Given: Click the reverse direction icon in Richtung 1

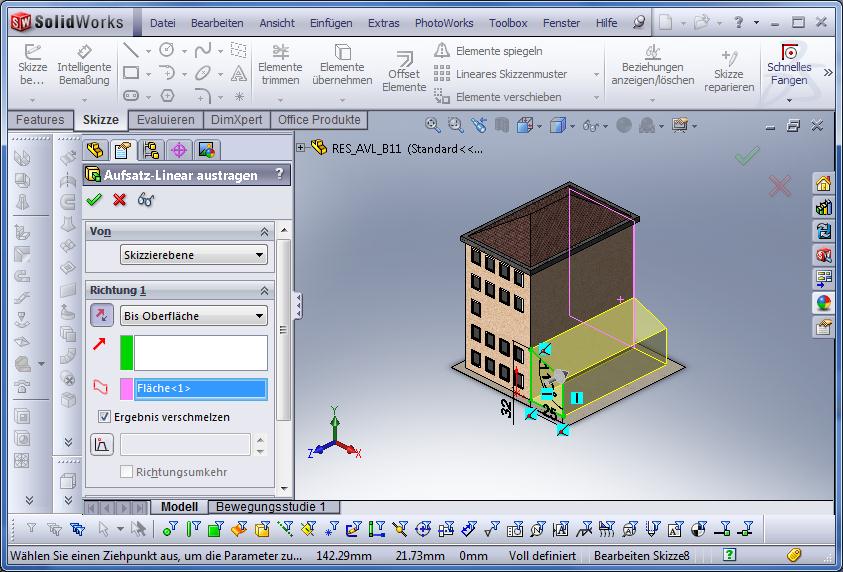Looking at the screenshot, I should [x=102, y=315].
